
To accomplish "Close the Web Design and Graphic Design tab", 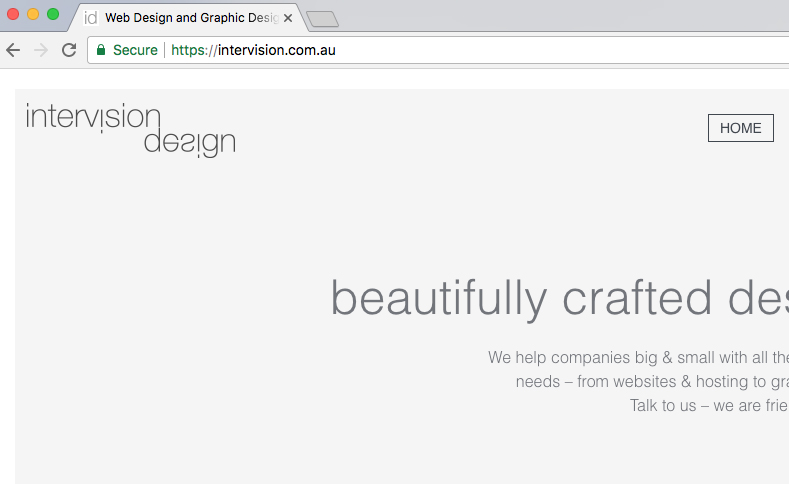I will click(288, 18).
